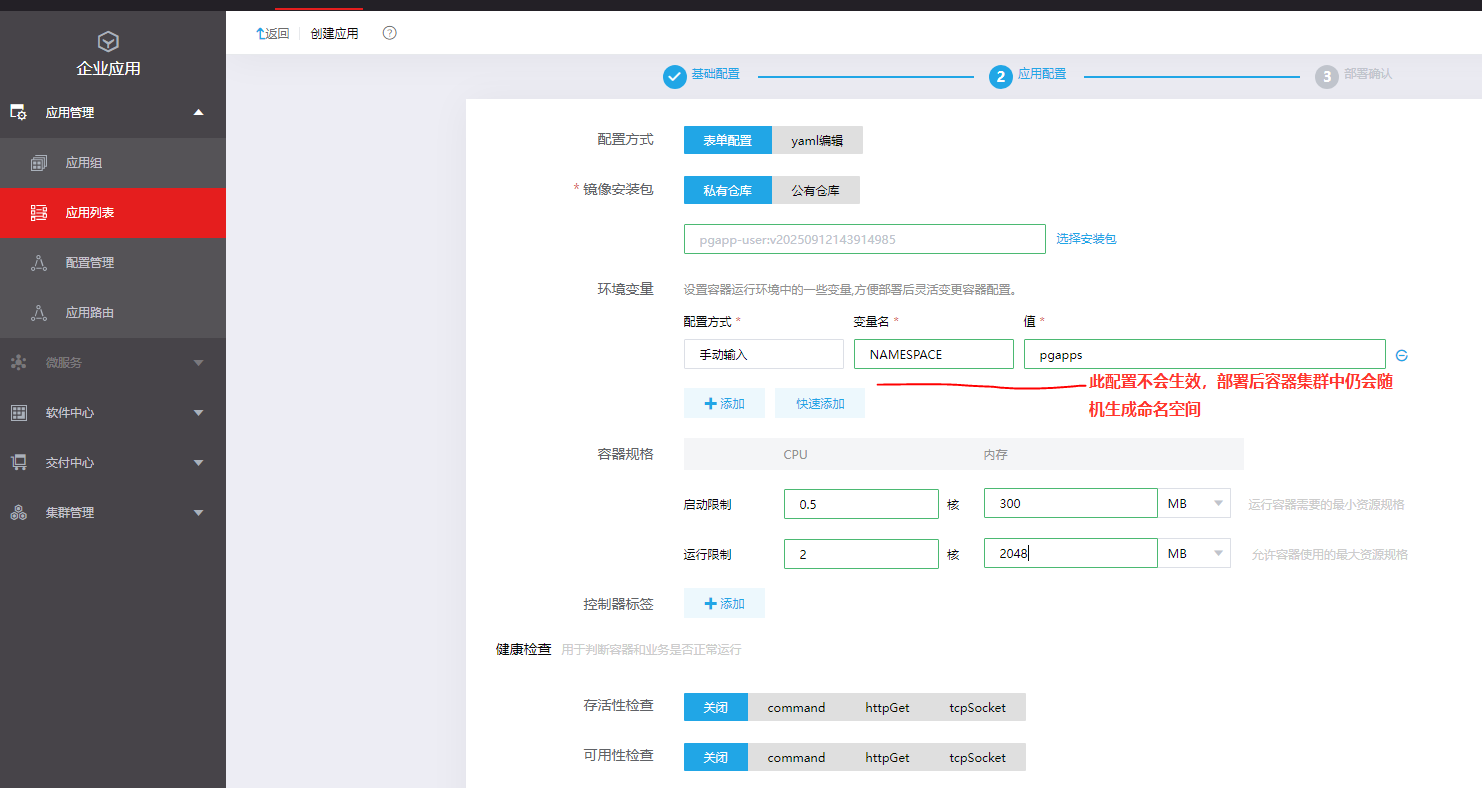Open configuration management in sidebar
Viewport: 1482px width, 788px height.
[x=89, y=263]
